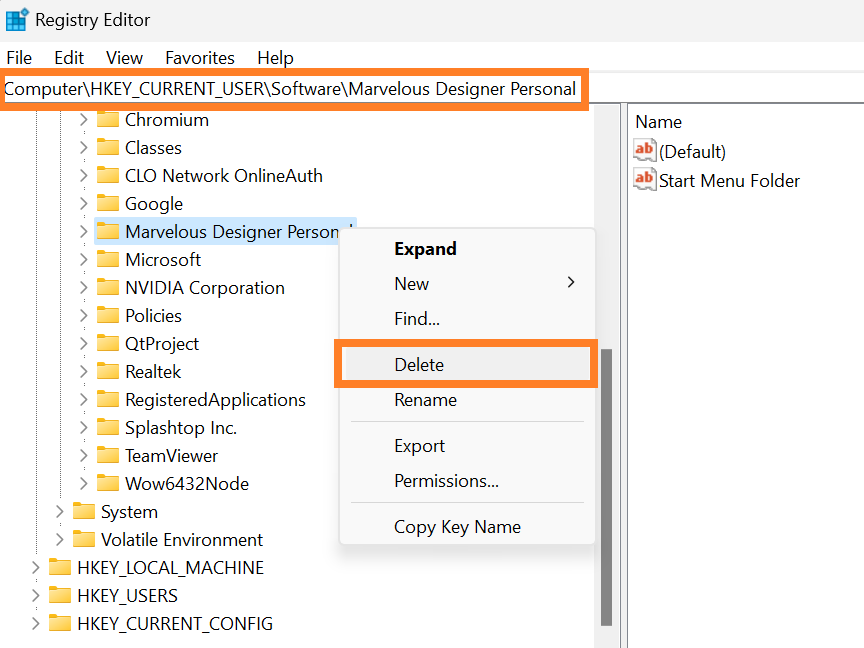The width and height of the screenshot is (864, 648).
Task: Open the Edit menu
Action: click(x=69, y=58)
